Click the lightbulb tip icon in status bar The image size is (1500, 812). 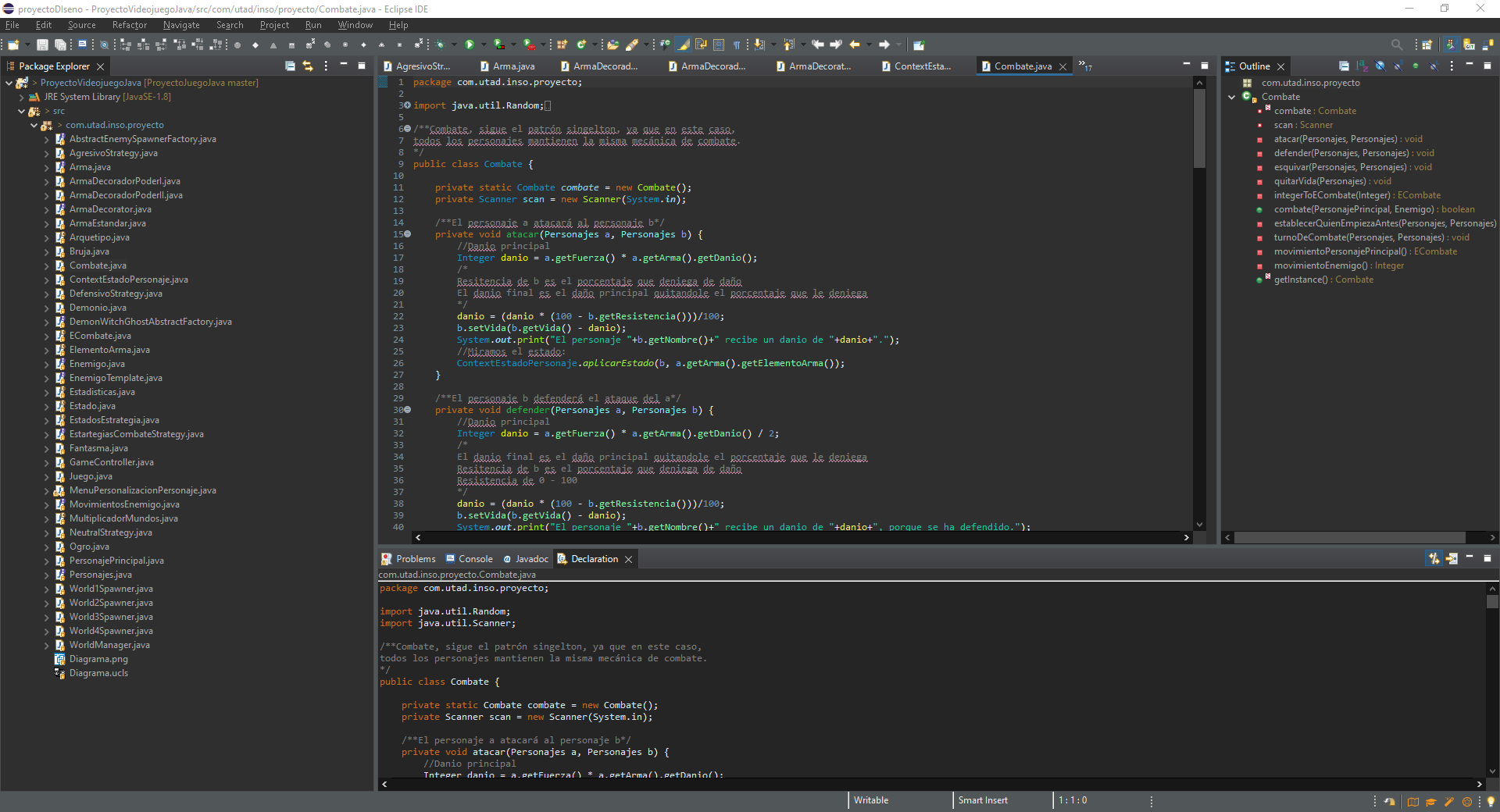click(1491, 801)
